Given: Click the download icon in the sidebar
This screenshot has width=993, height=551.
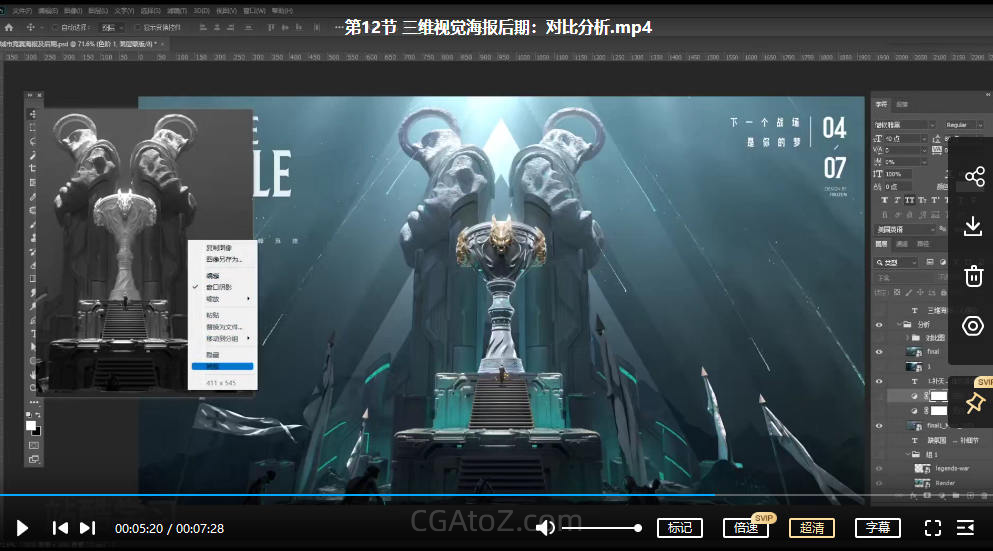Looking at the screenshot, I should click(x=973, y=227).
